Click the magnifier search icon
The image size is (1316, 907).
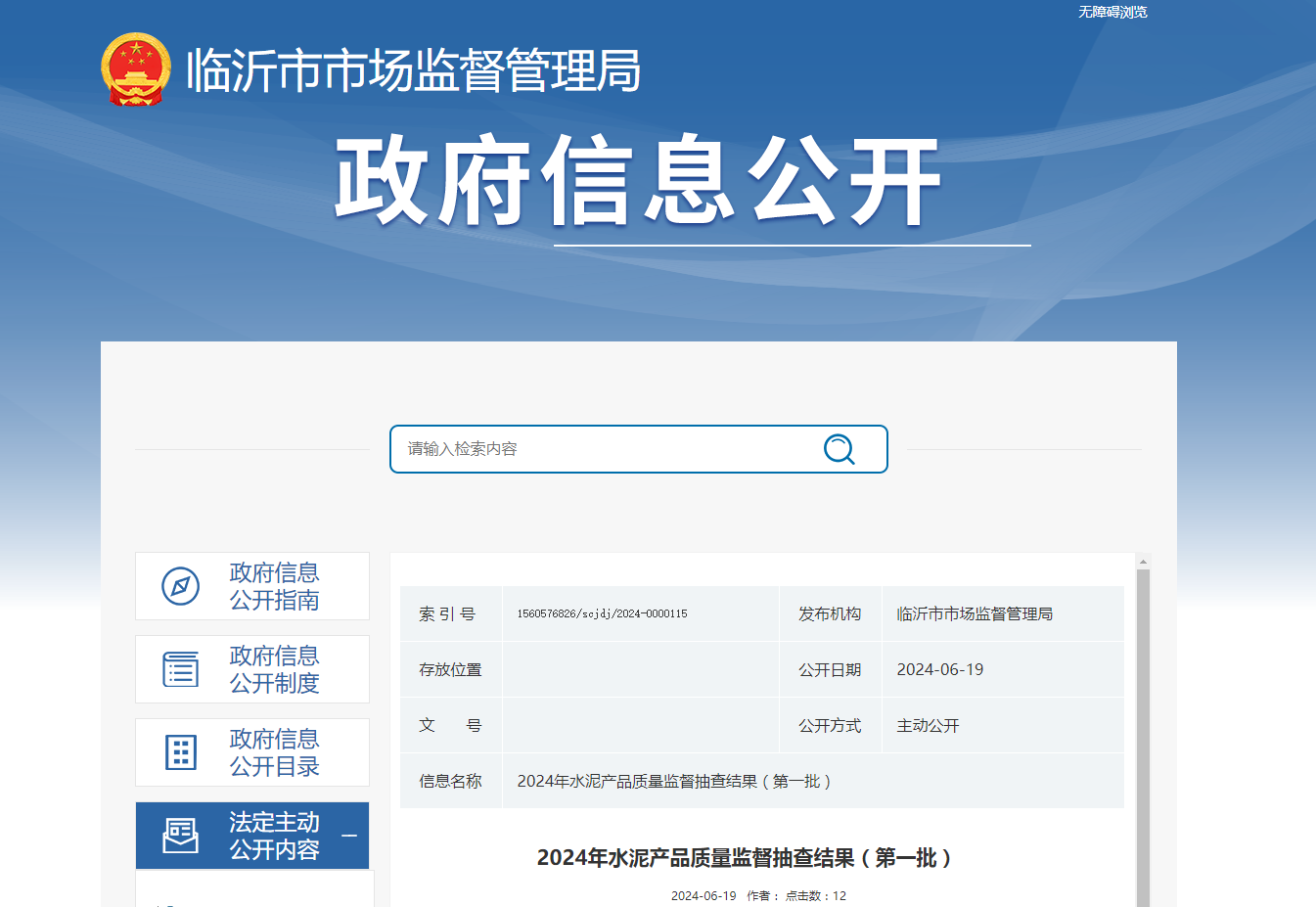point(839,449)
